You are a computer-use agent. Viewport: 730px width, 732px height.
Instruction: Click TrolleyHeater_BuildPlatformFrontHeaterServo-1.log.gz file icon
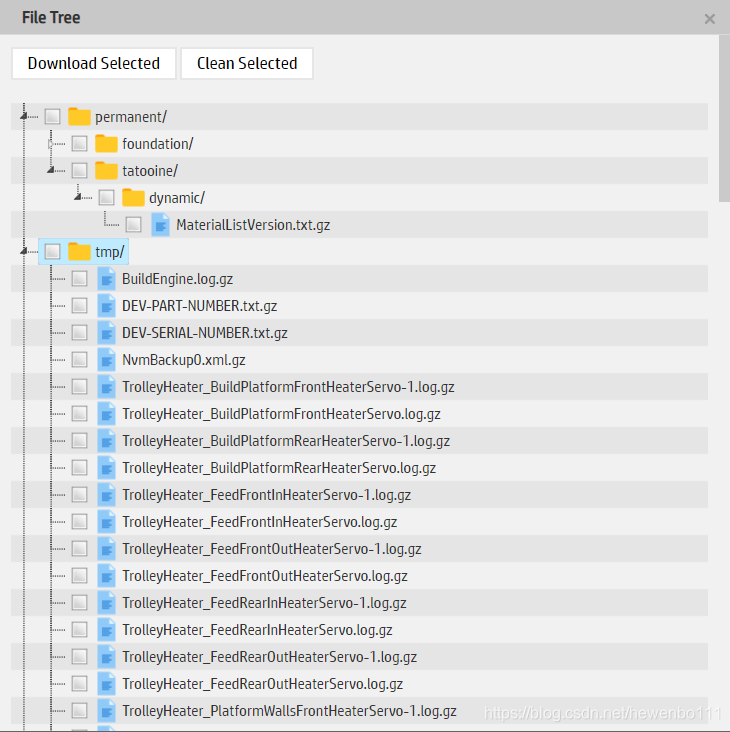(x=106, y=387)
